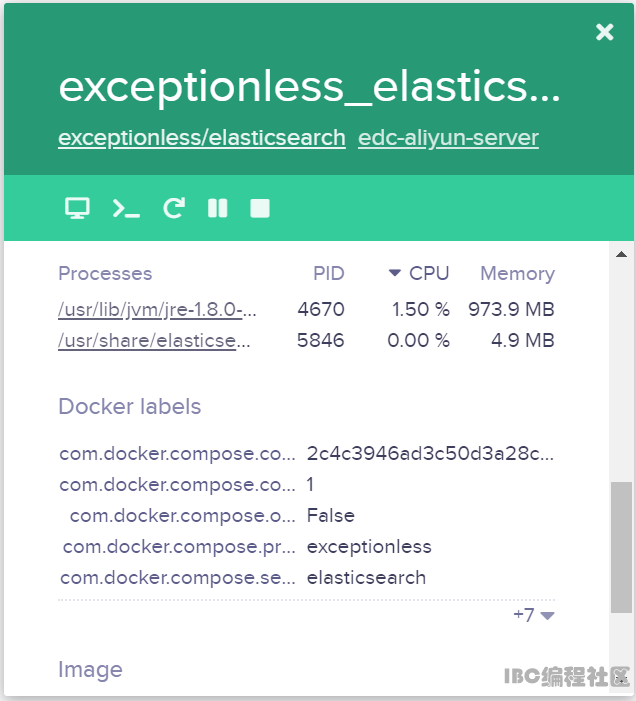Stop the container with square icon

(x=260, y=208)
